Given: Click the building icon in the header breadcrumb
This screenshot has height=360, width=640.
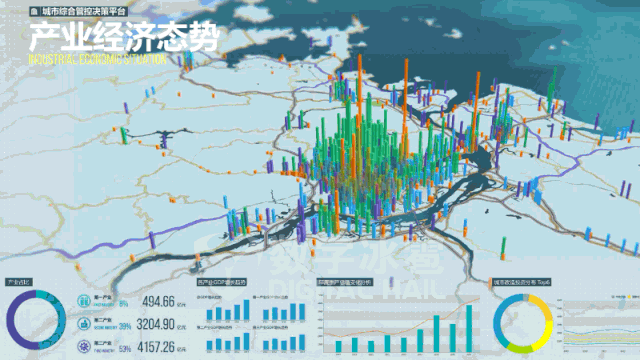Looking at the screenshot, I should pyautogui.click(x=34, y=11).
